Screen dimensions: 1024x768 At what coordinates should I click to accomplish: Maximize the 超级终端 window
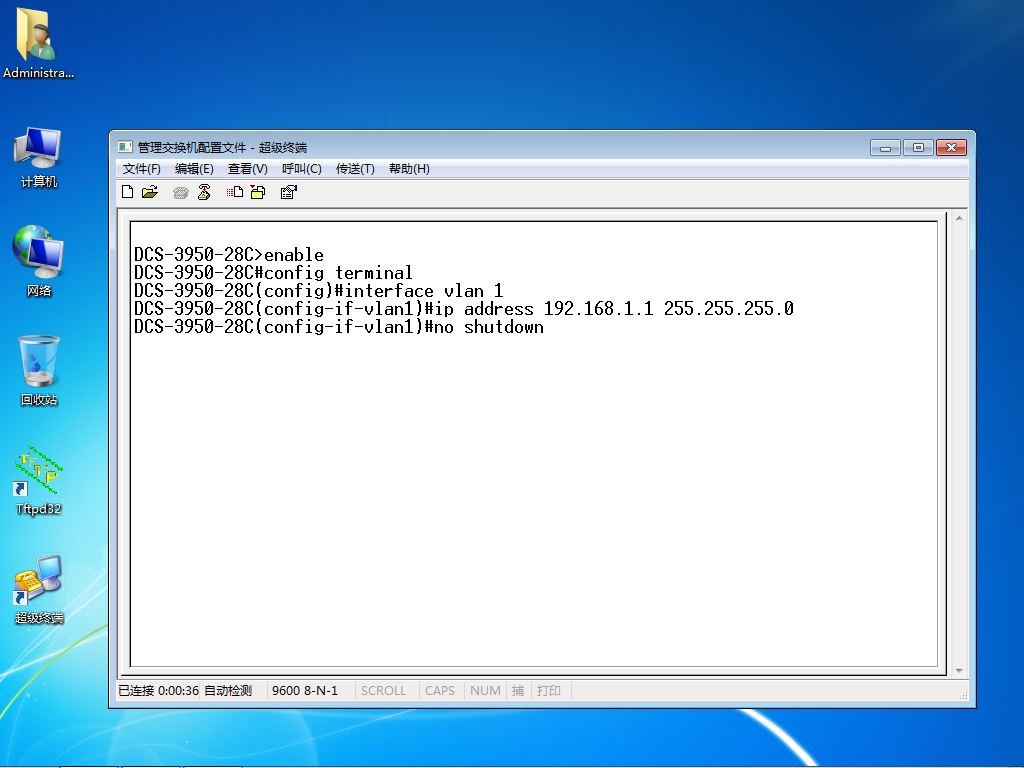918,148
